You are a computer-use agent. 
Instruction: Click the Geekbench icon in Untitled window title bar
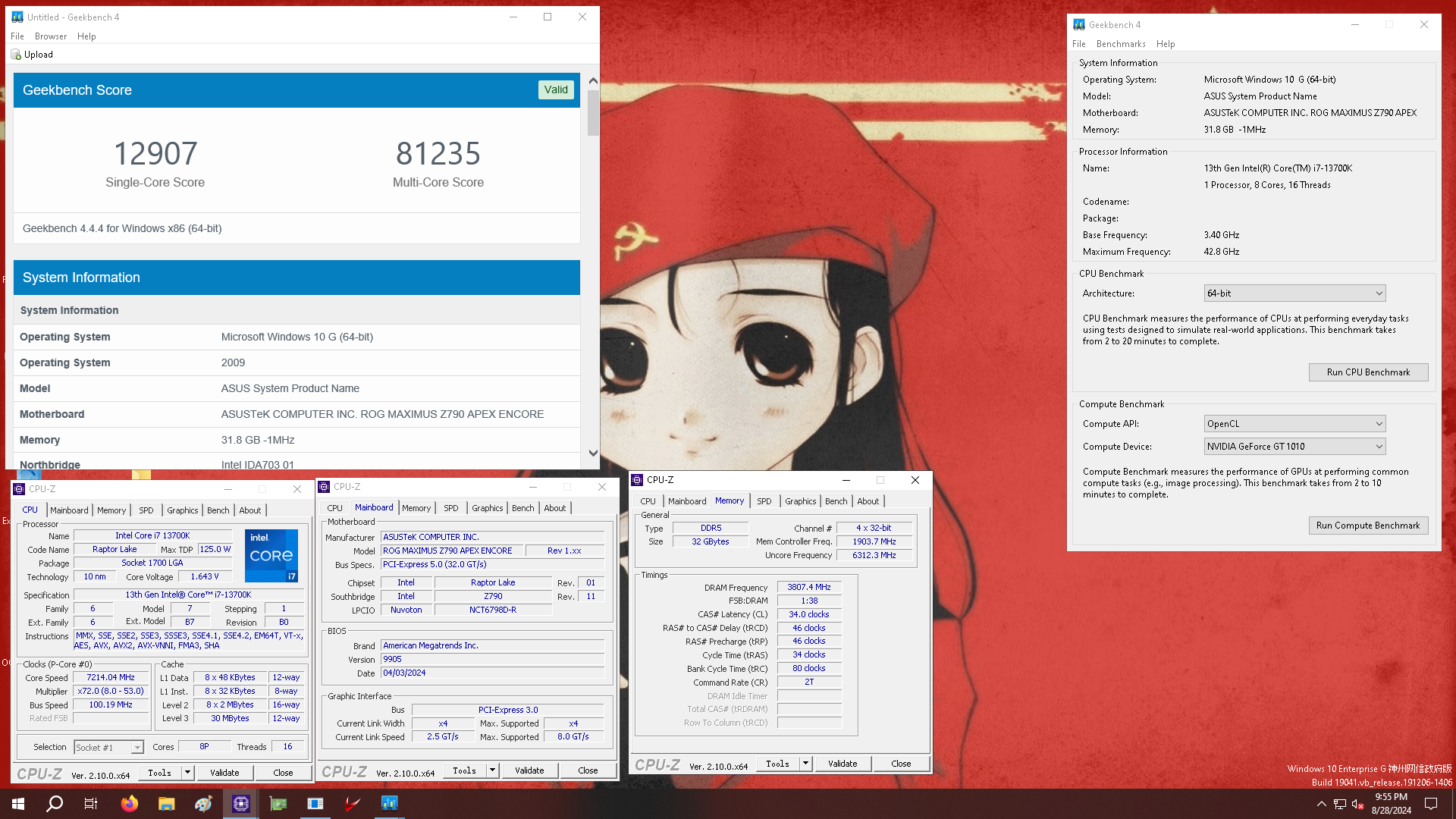pos(17,17)
